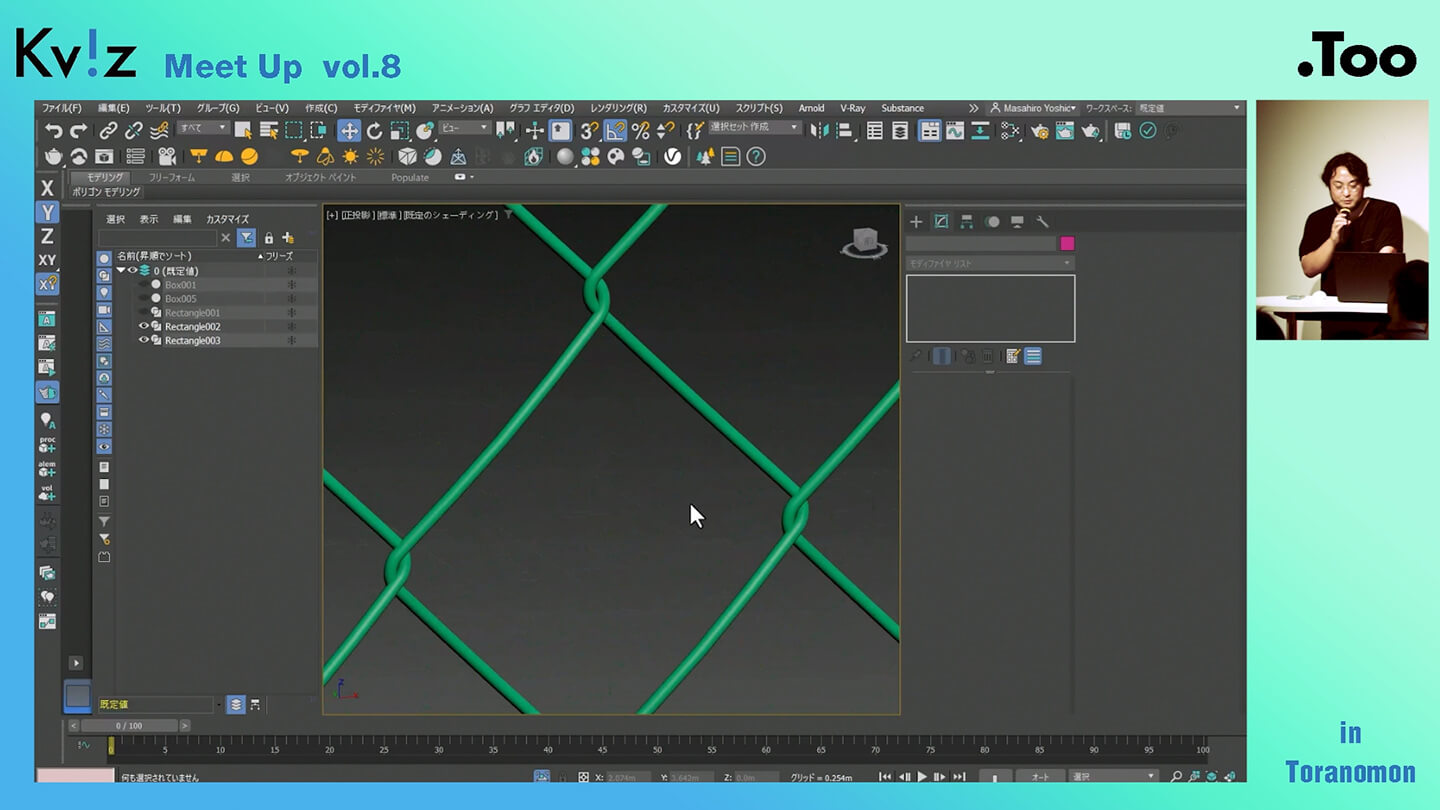Toggle visibility of Rectangle003
Viewport: 1440px width, 810px height.
click(x=144, y=340)
